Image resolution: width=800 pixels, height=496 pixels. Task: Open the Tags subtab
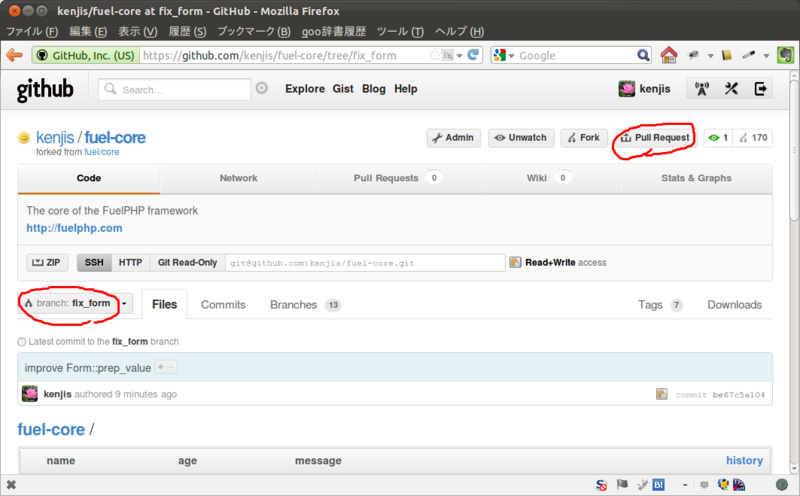pyautogui.click(x=660, y=305)
